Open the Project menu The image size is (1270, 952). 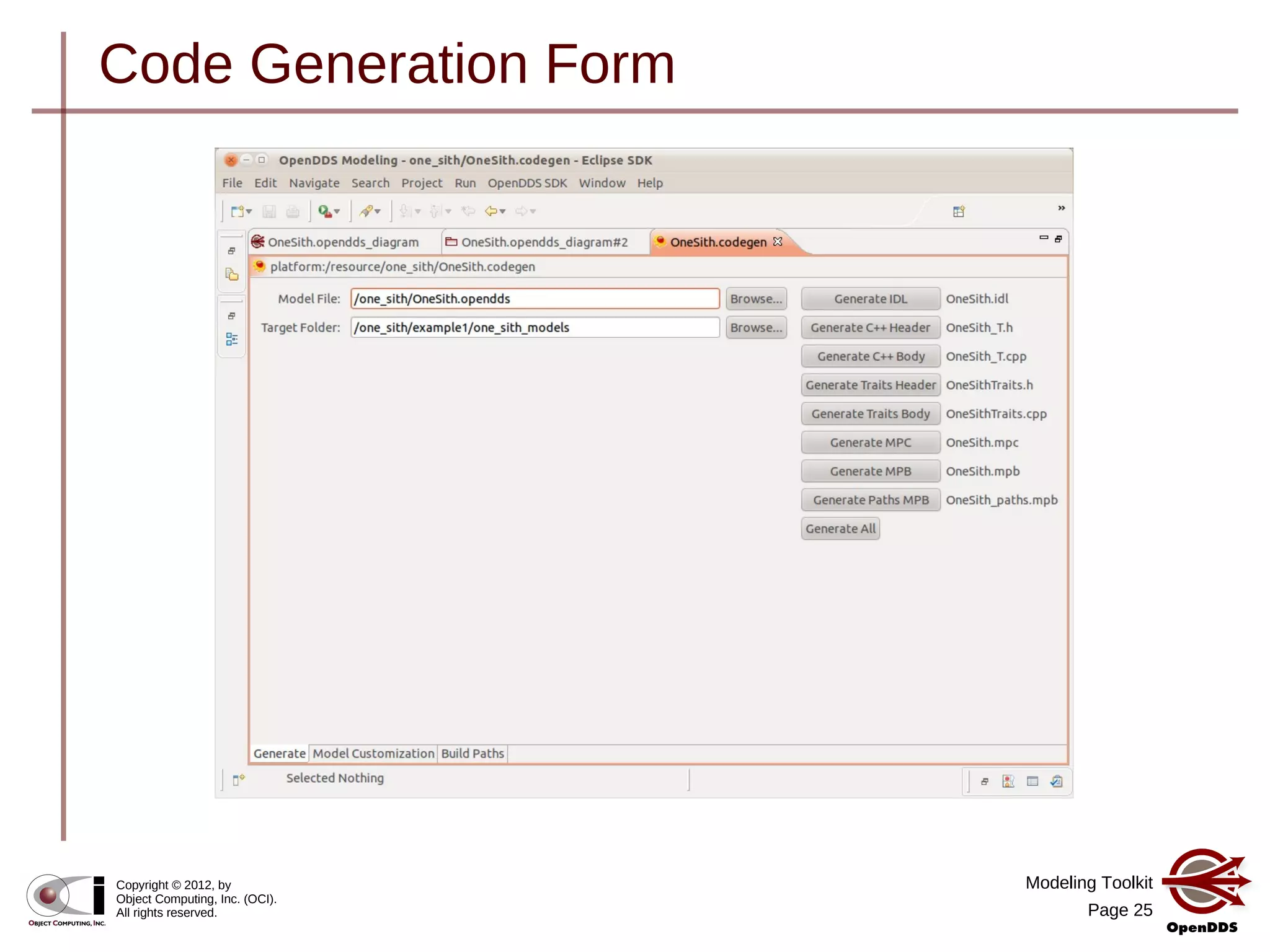[422, 183]
